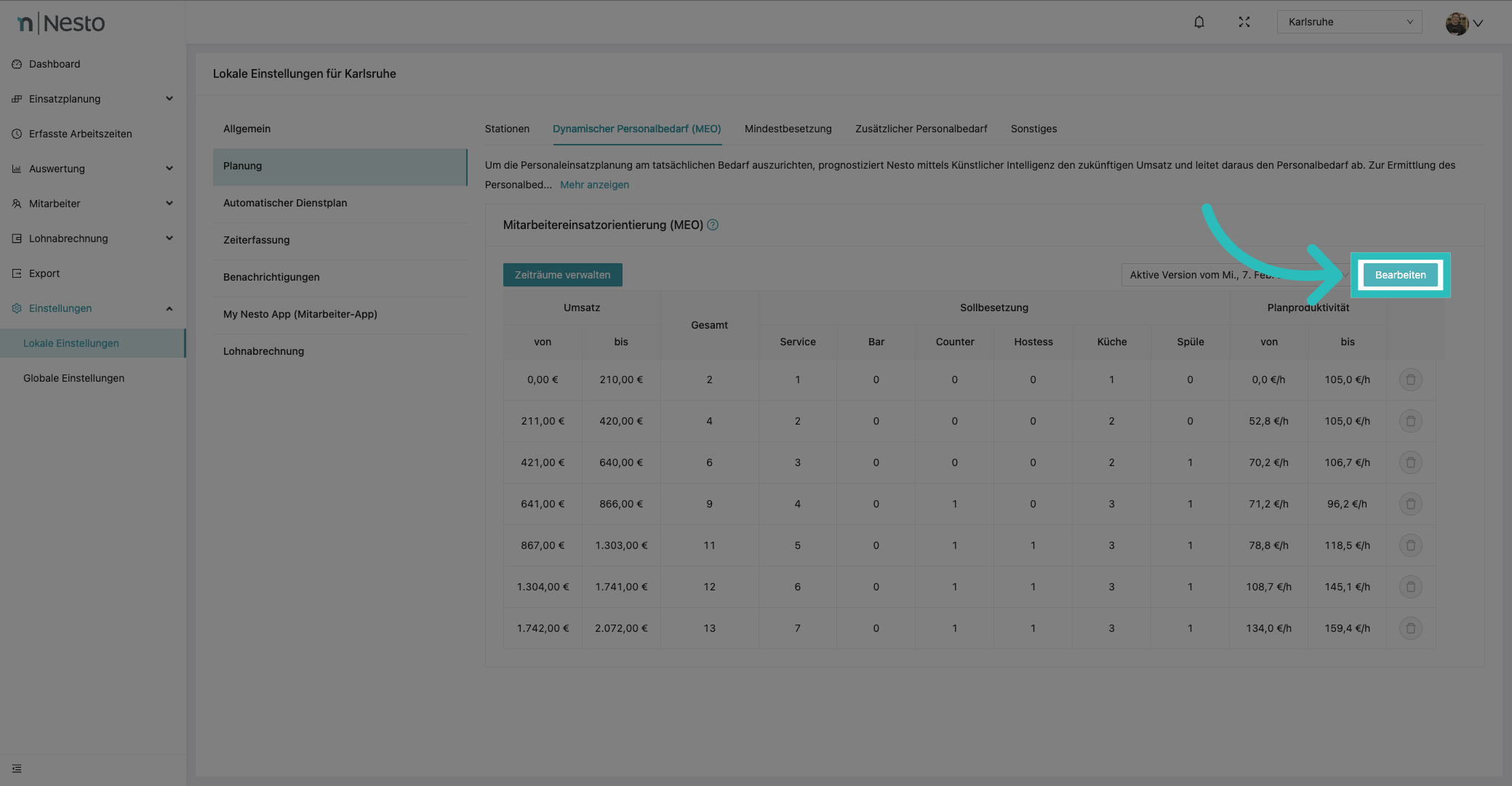Collapse sidebar using bottom menu icon
This screenshot has width=1512, height=786.
[x=17, y=769]
